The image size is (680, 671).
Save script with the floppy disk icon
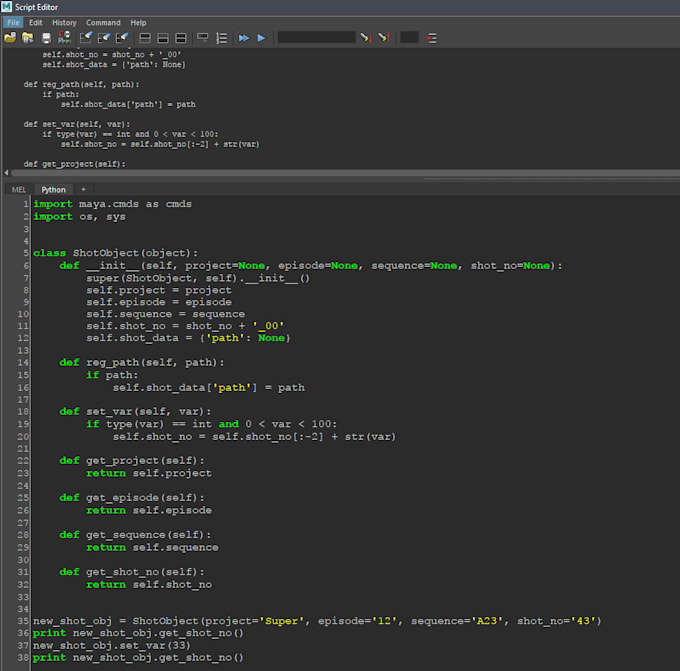[x=46, y=38]
